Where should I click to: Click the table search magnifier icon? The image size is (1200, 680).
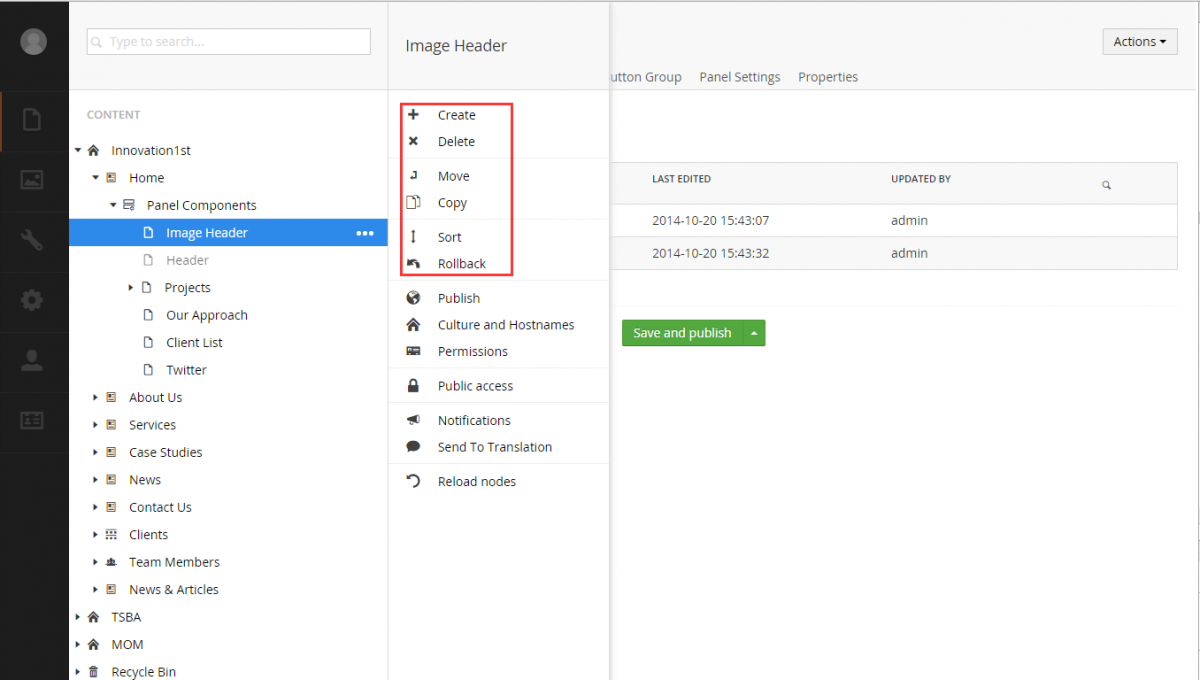pyautogui.click(x=1106, y=185)
